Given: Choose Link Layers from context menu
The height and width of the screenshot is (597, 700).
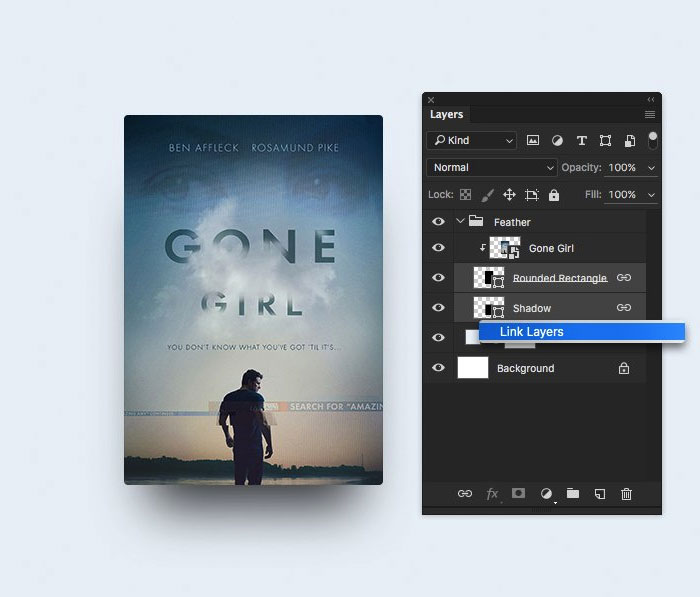Looking at the screenshot, I should point(582,332).
